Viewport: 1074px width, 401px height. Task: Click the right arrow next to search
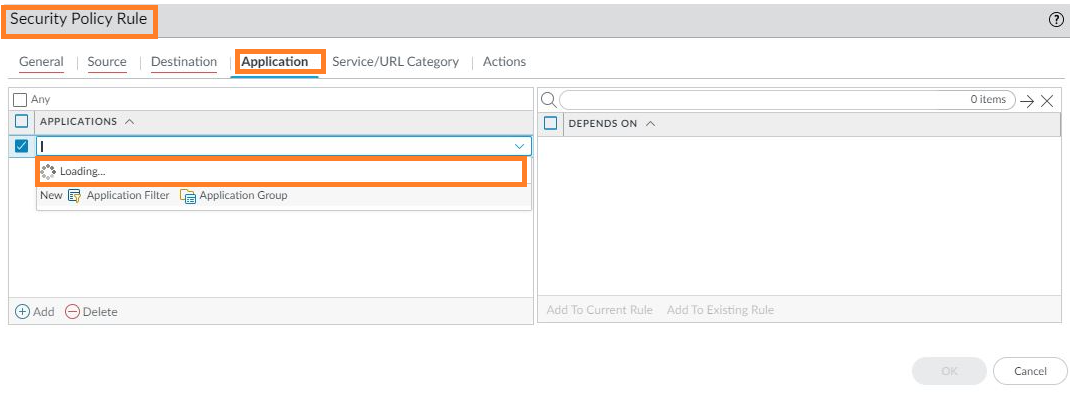tap(1027, 100)
